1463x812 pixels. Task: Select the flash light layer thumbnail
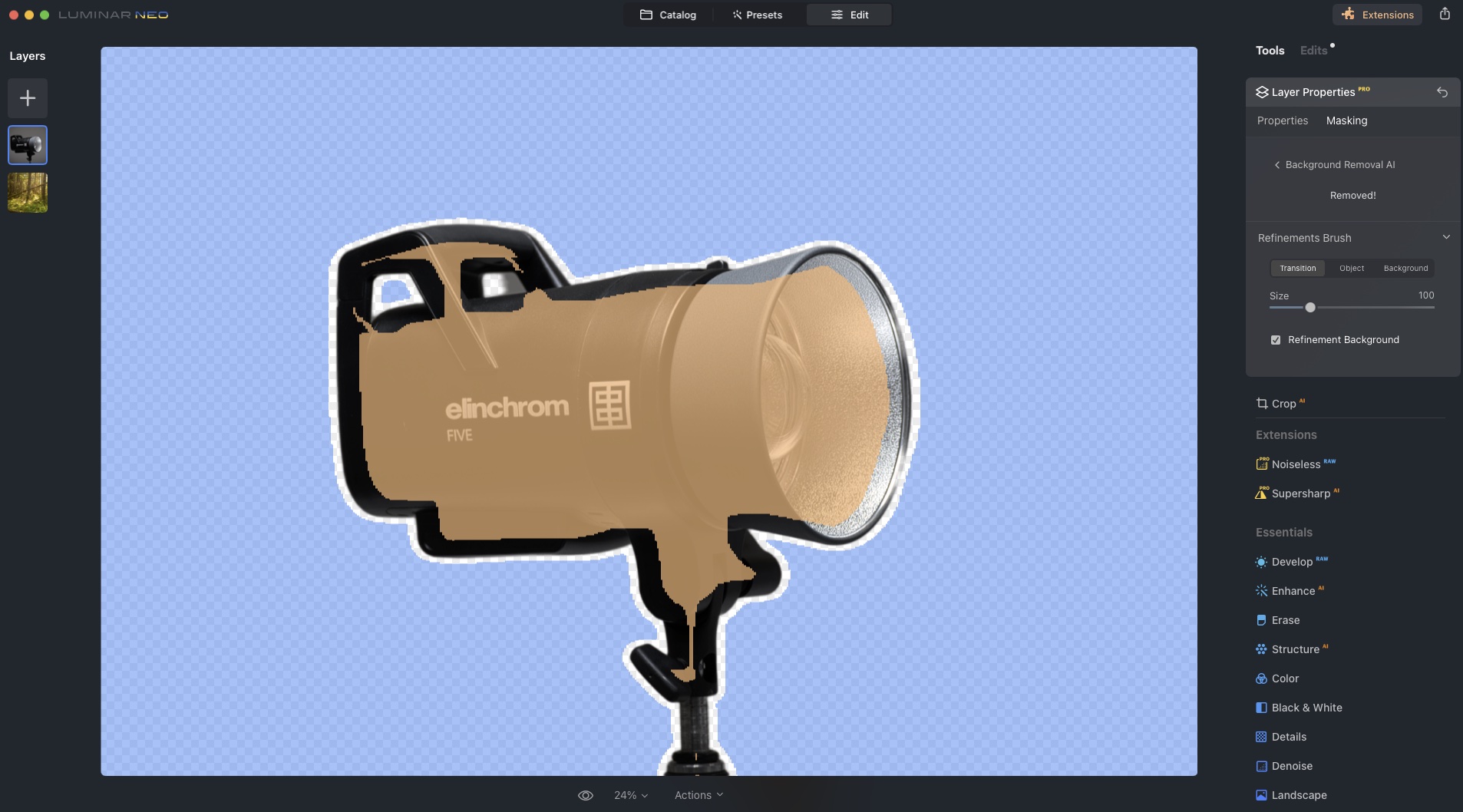[28, 145]
